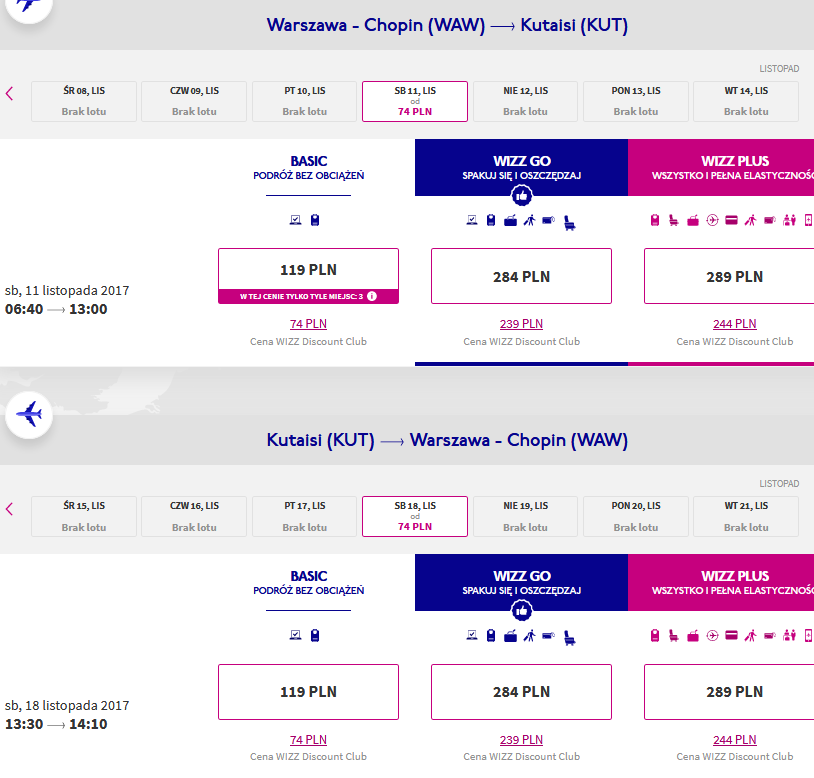The image size is (814, 778).
Task: Select outbound date CZW 09, LIS
Action: pos(194,101)
